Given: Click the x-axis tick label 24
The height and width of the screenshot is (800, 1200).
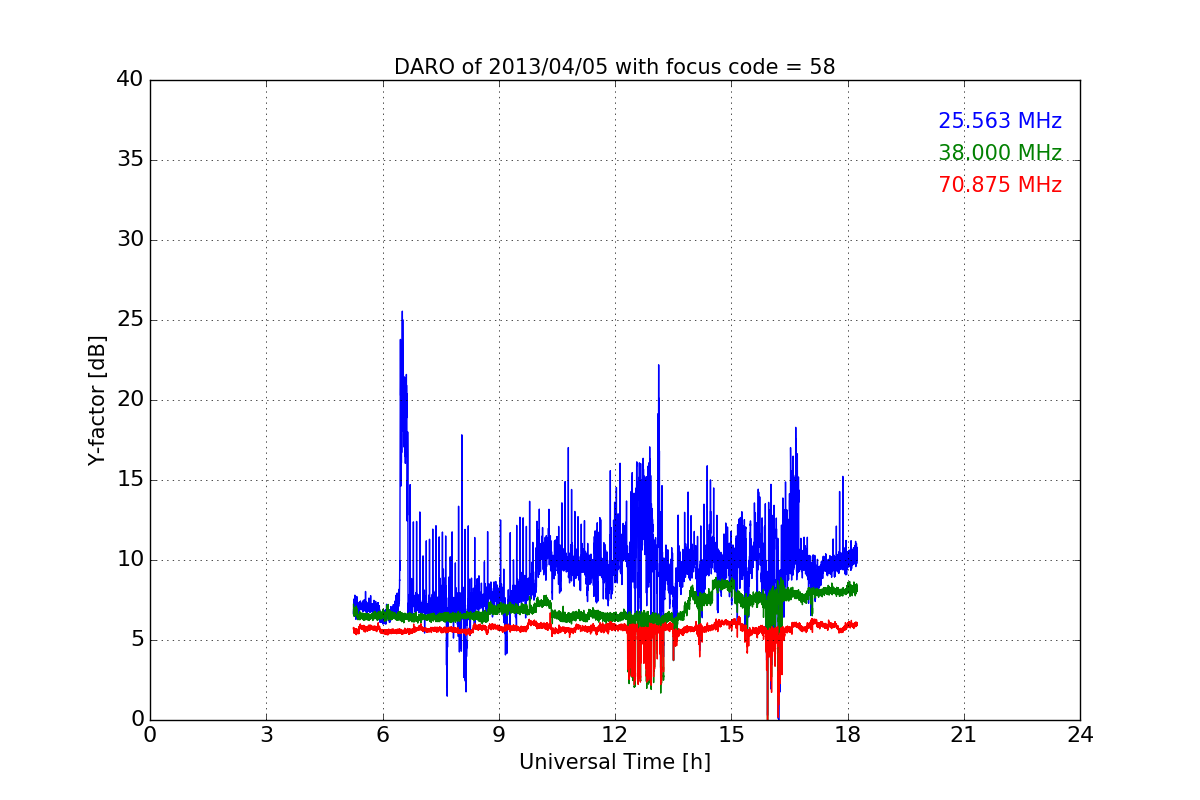Looking at the screenshot, I should (x=1080, y=735).
